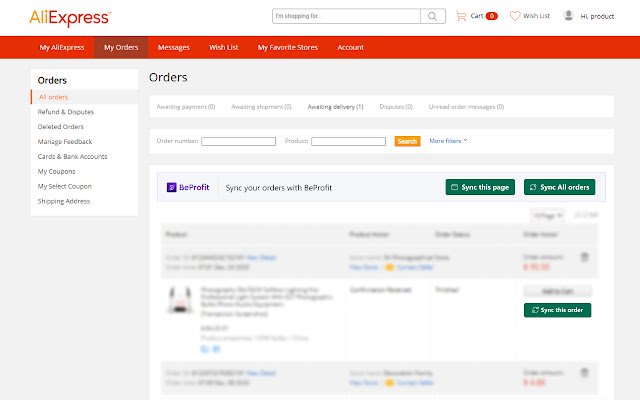This screenshot has height=400, width=640.
Task: Select Awaiting delivery (1) tab
Action: tap(335, 107)
